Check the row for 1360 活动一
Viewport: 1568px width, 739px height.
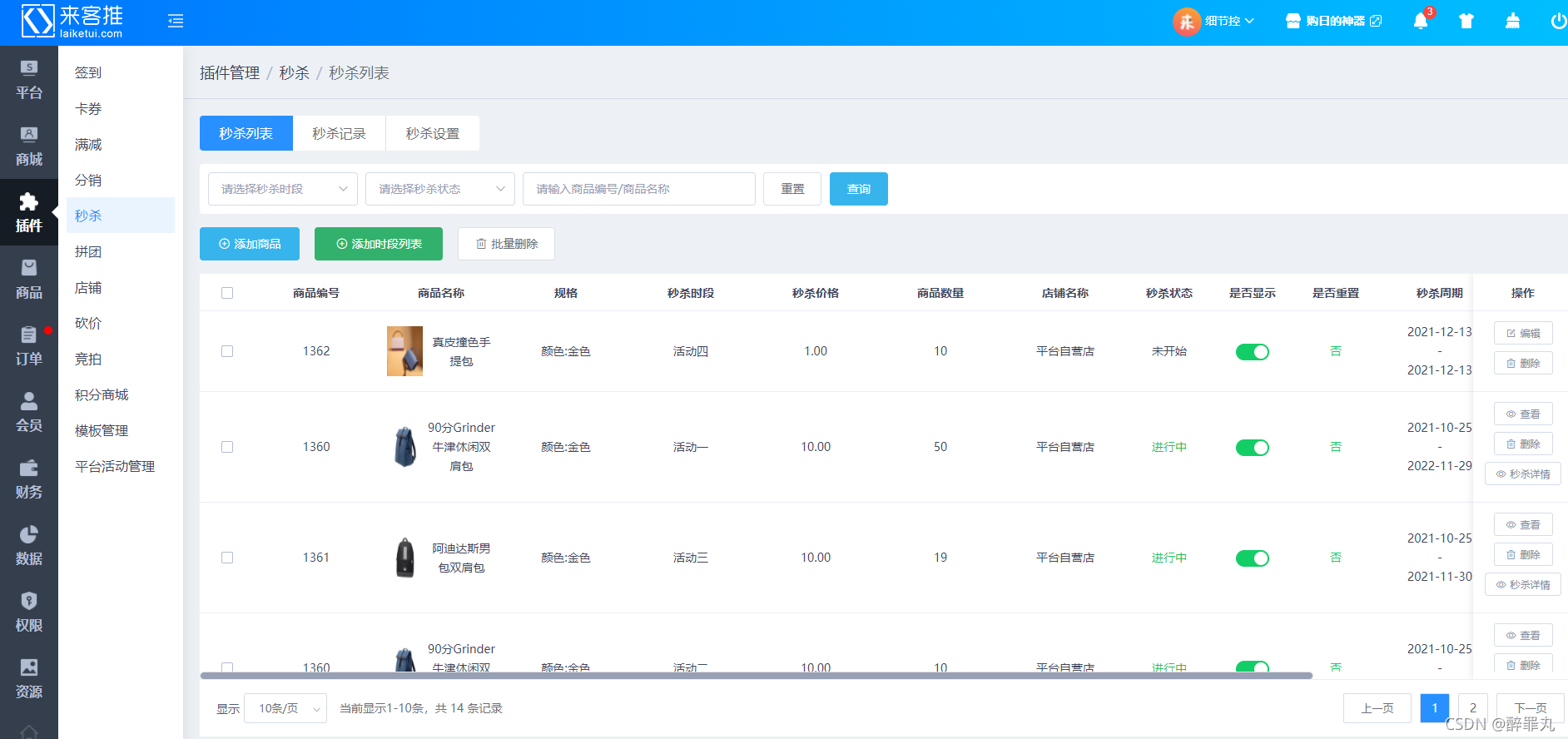click(x=227, y=447)
